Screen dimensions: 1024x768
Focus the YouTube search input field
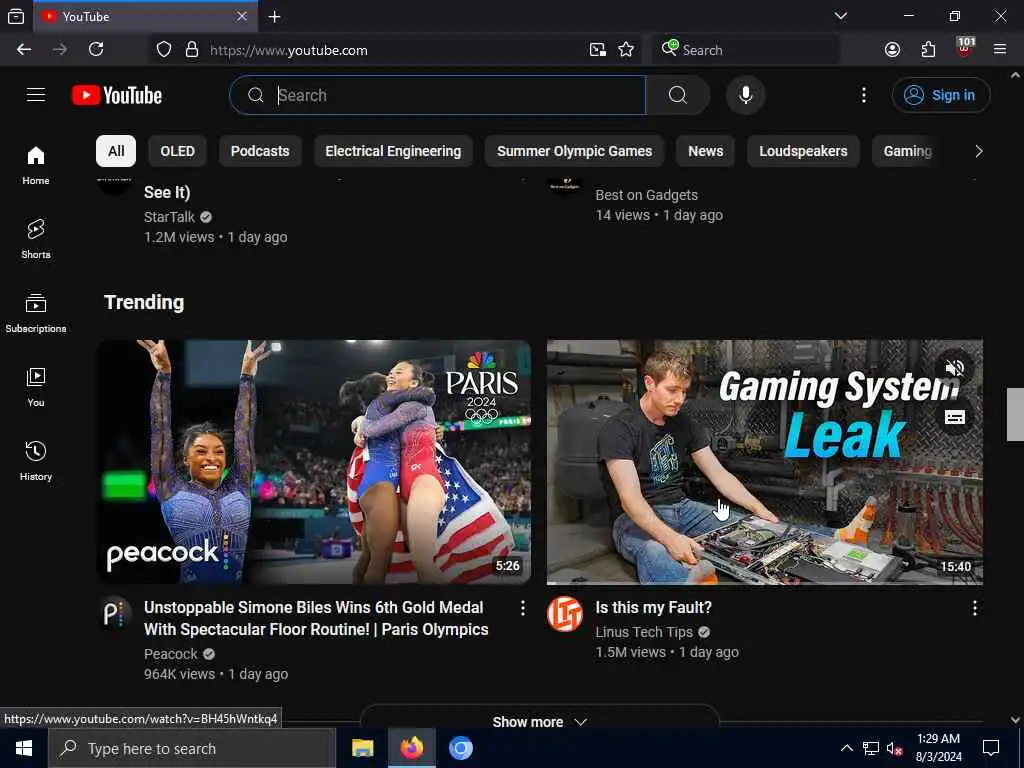[x=438, y=95]
